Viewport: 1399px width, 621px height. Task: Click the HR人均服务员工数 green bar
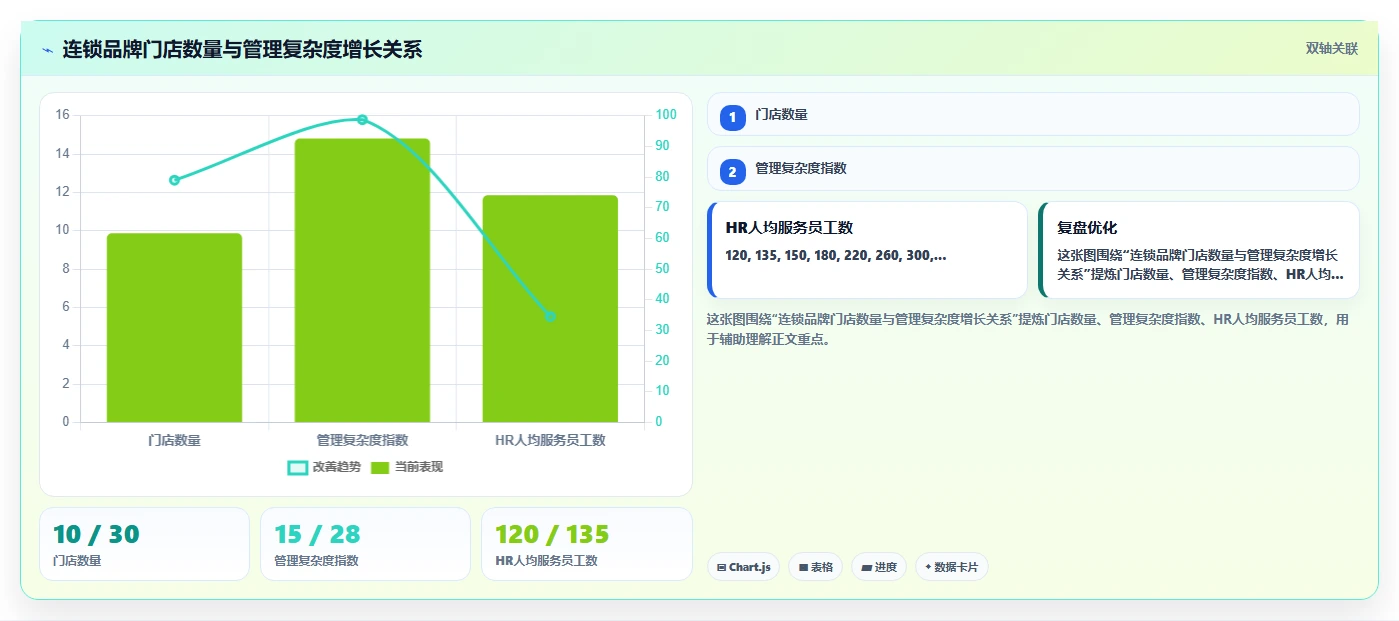[x=550, y=309]
